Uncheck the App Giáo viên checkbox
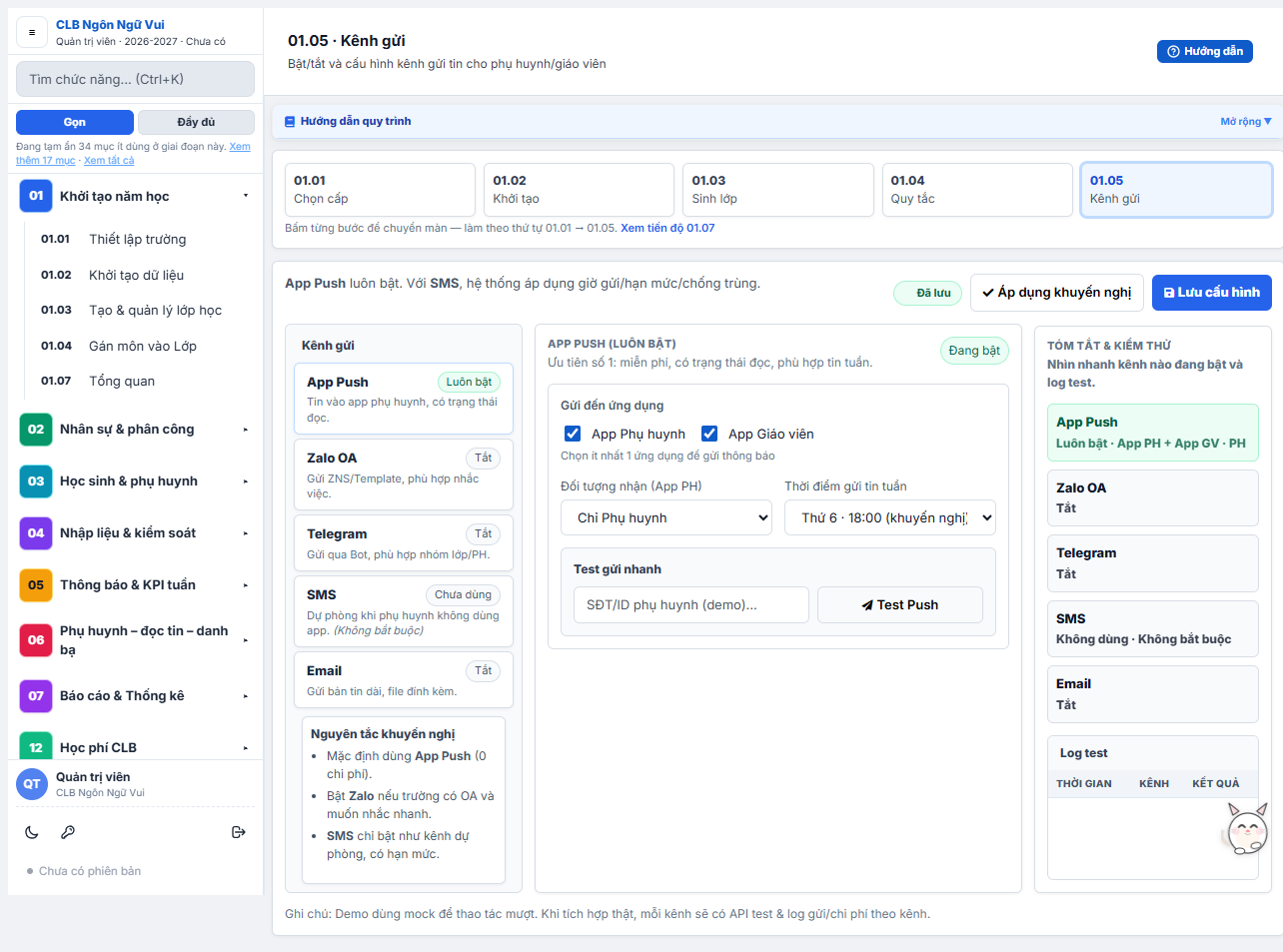 (709, 434)
